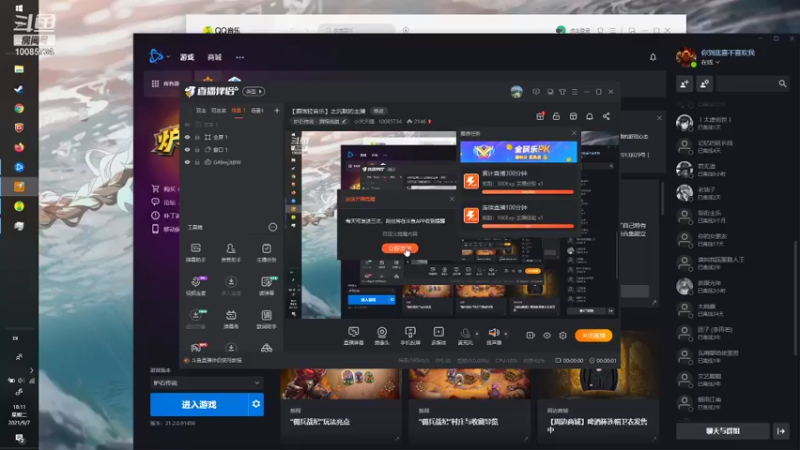The width and height of the screenshot is (800, 450).
Task: Open the 斗鱼直播伴侣使用教程 link in status bar
Action: click(x=217, y=360)
